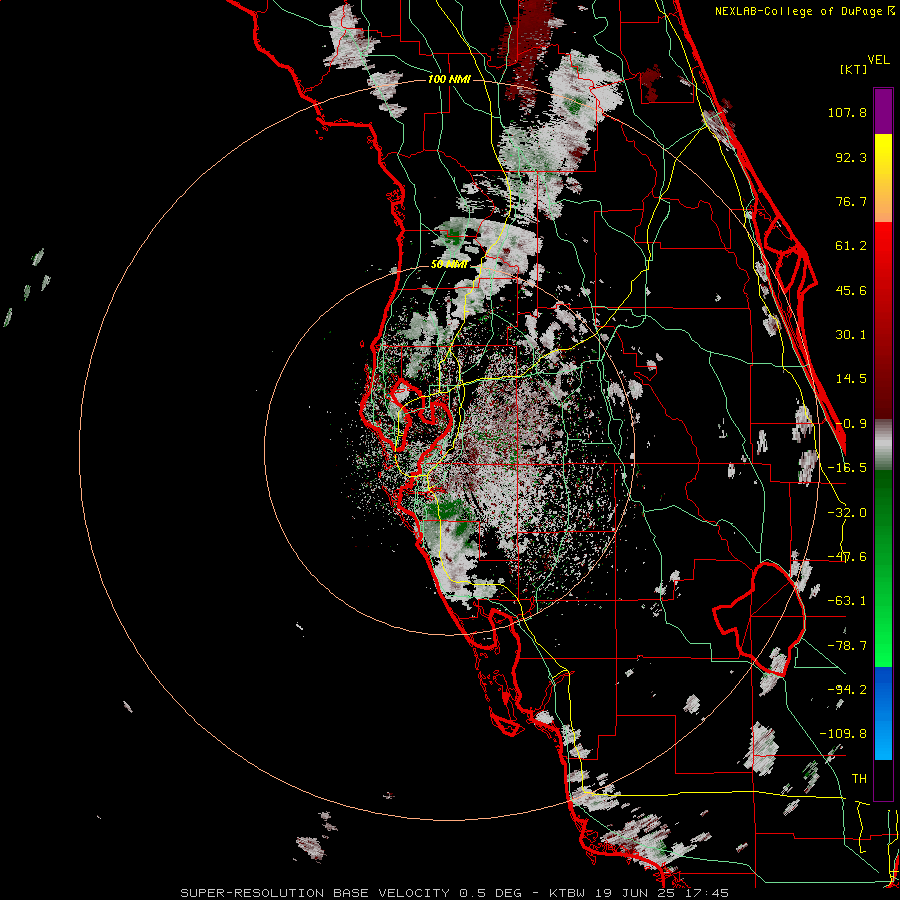The width and height of the screenshot is (900, 900).
Task: Click the -94.2 velocity scale value
Action: coord(847,689)
